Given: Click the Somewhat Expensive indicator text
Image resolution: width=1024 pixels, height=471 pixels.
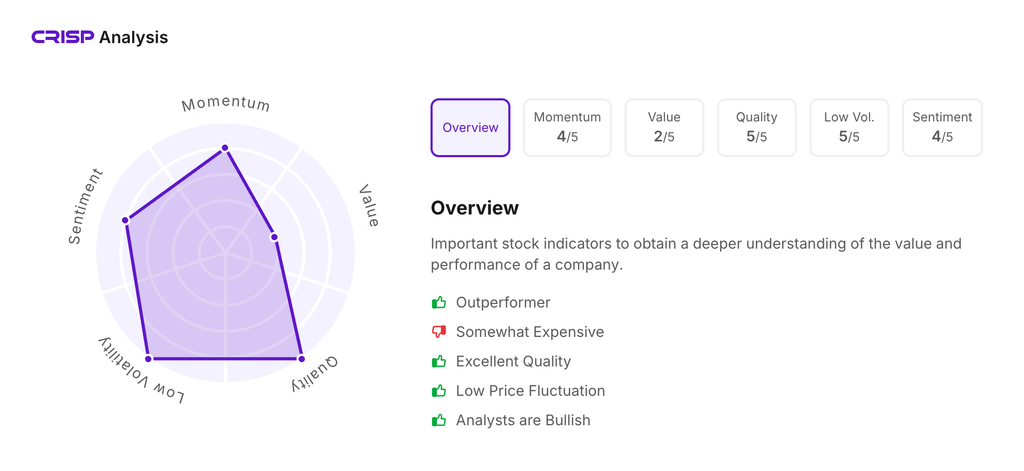Looking at the screenshot, I should [x=530, y=332].
